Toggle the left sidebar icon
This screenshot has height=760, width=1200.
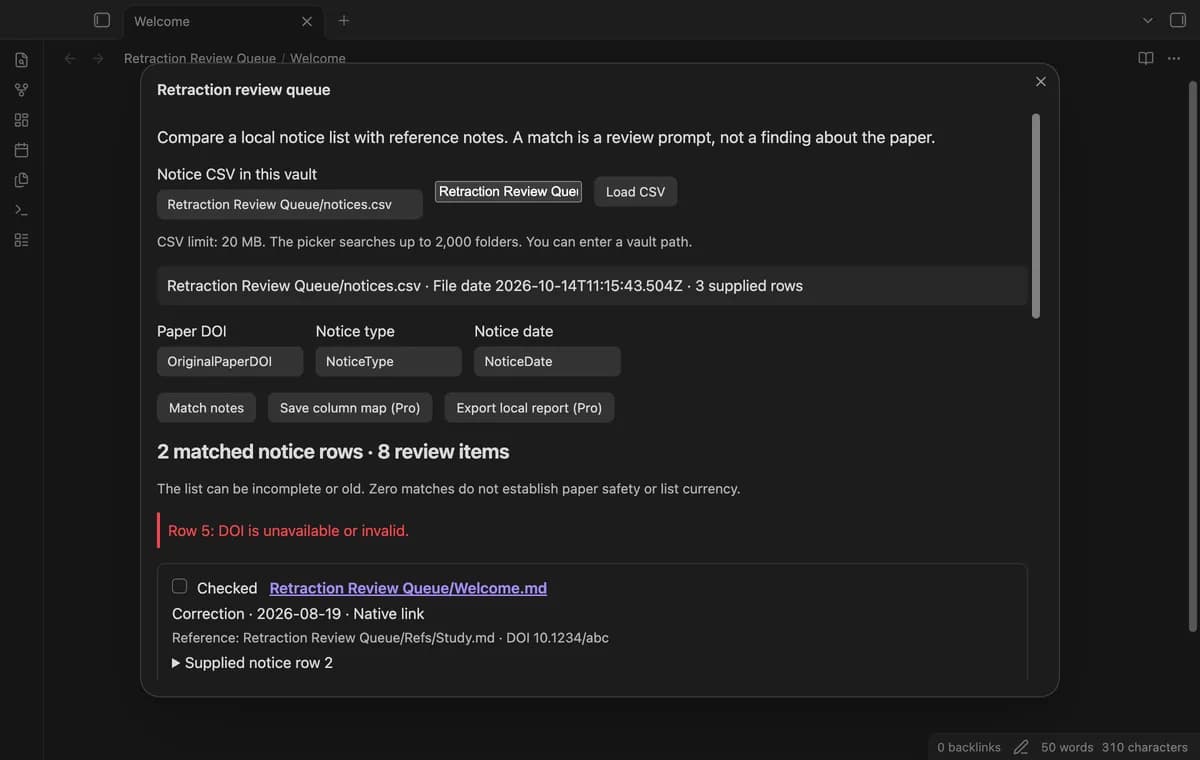click(101, 20)
